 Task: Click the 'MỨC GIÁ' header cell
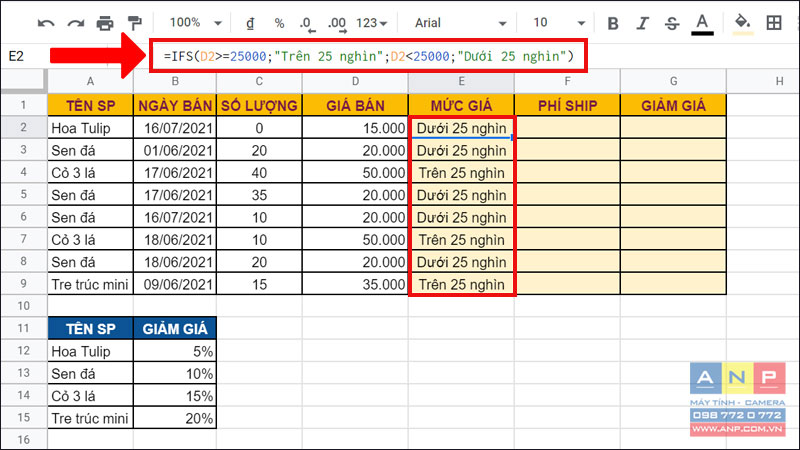point(461,106)
